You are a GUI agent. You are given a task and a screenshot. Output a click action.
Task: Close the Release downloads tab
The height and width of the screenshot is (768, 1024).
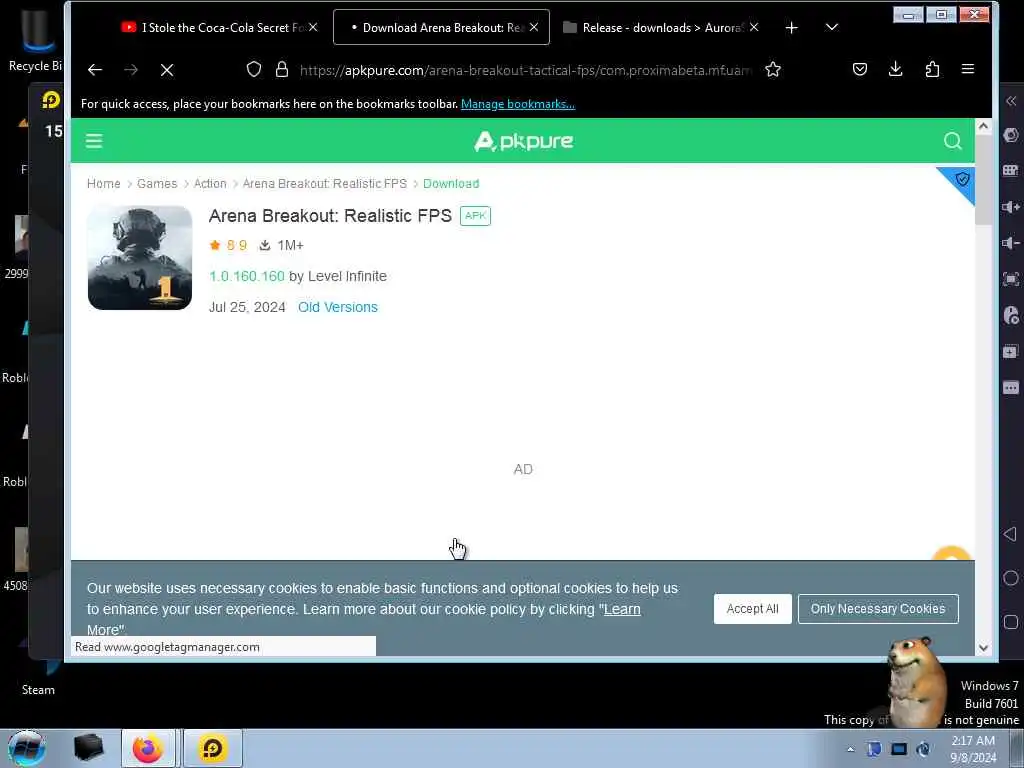click(x=754, y=27)
